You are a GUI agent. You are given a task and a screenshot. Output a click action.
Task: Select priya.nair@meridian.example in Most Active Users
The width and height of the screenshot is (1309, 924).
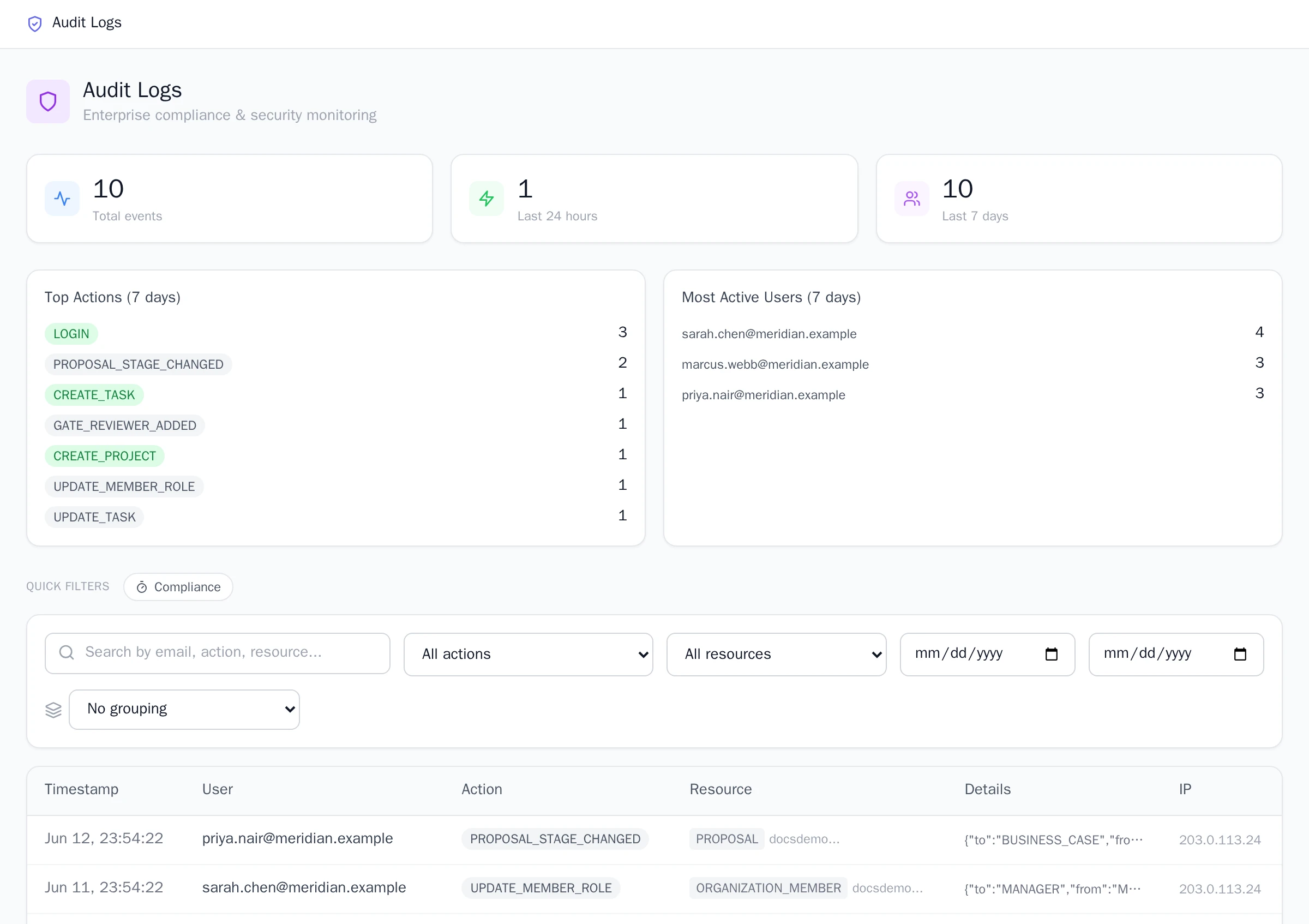pos(764,395)
